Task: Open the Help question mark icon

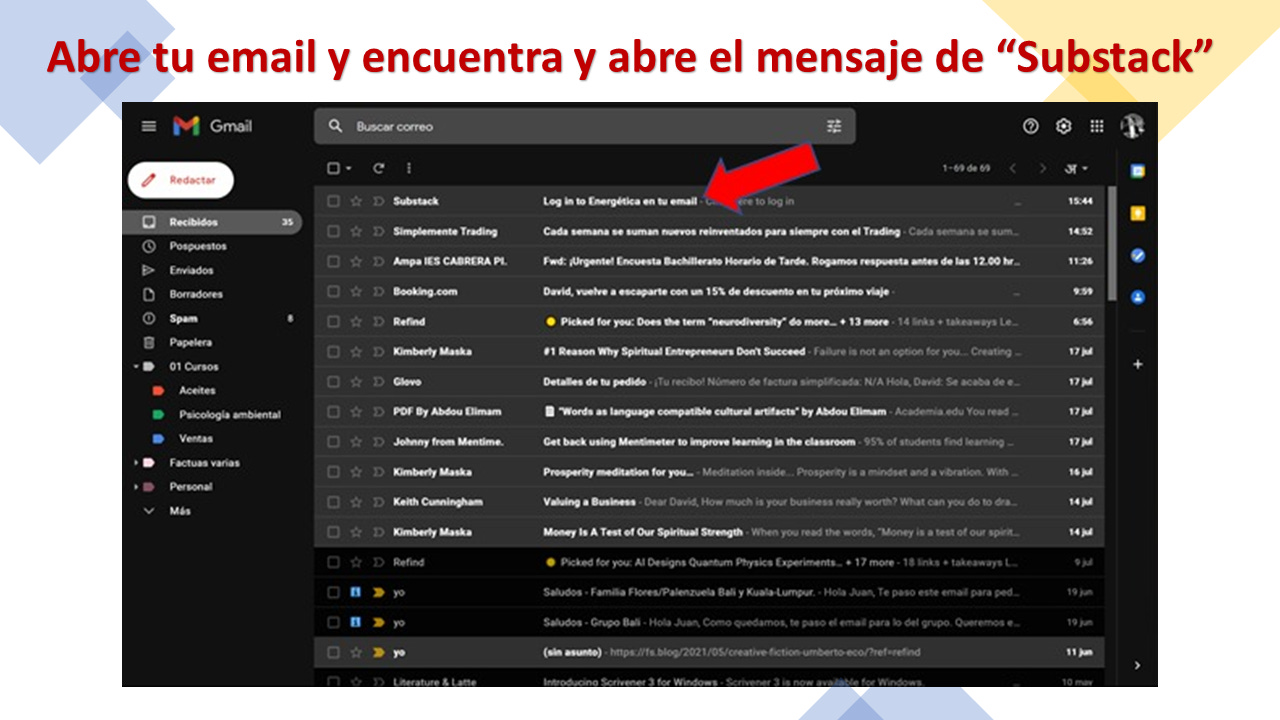Action: tap(1031, 126)
